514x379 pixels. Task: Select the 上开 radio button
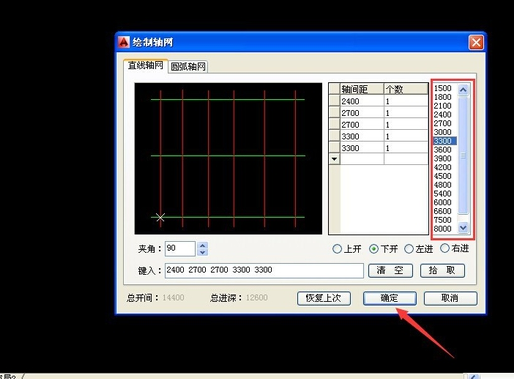point(337,249)
